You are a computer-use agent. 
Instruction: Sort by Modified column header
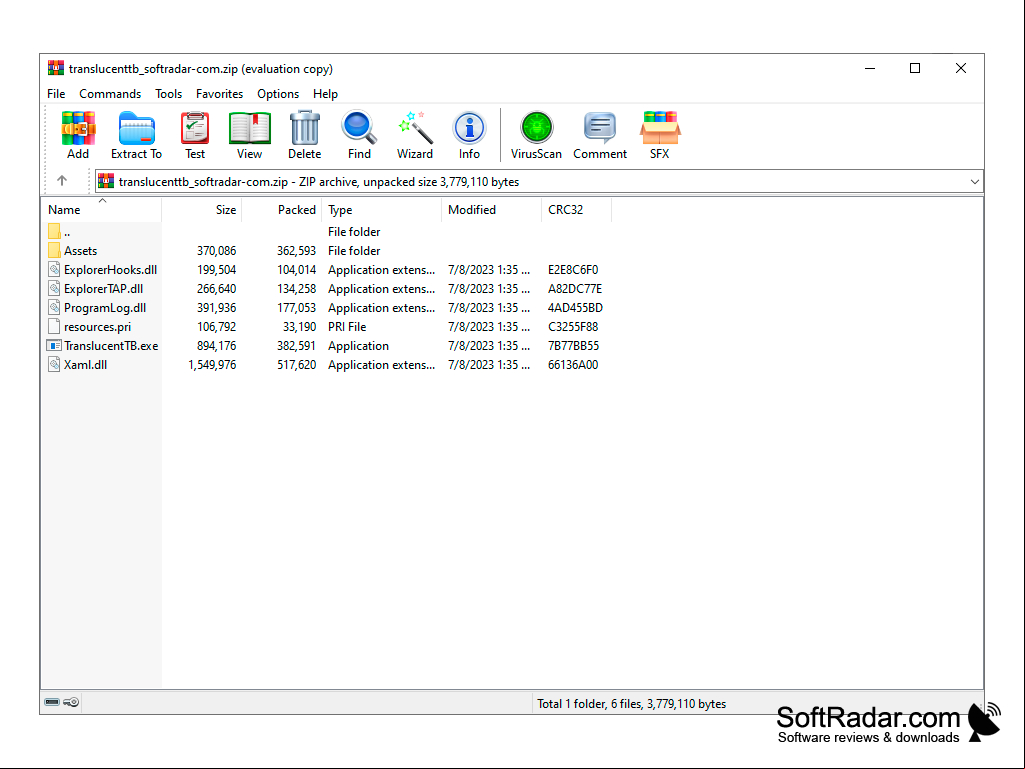tap(492, 210)
